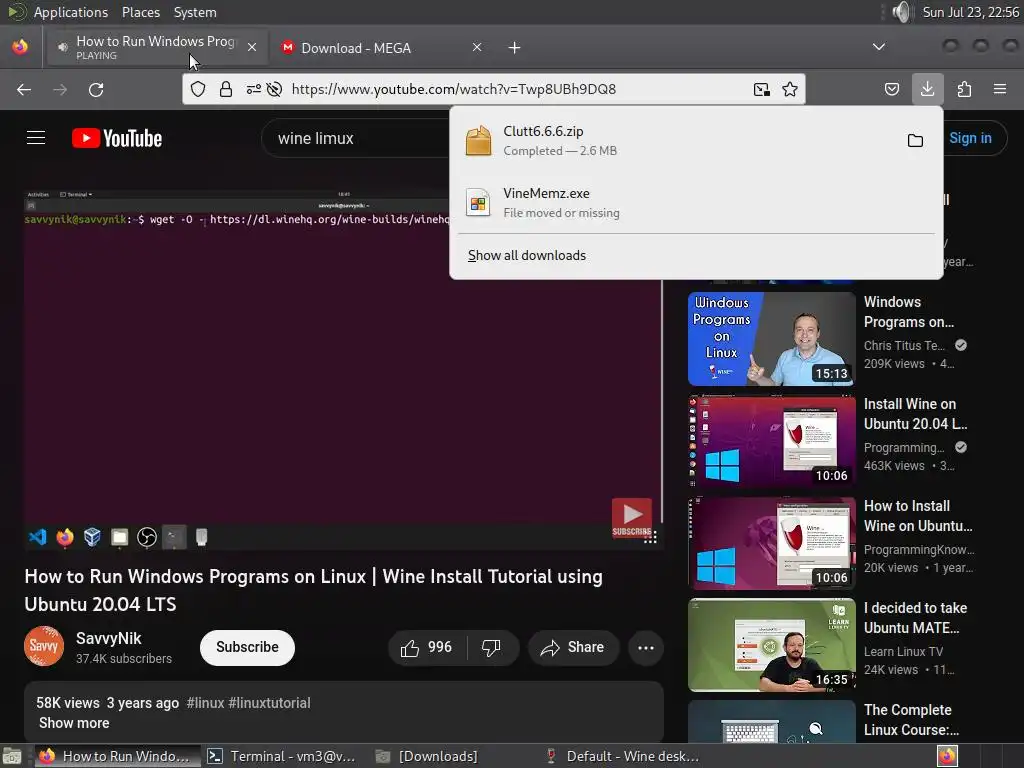
Task: Go back to the previous page
Action: click(x=24, y=89)
